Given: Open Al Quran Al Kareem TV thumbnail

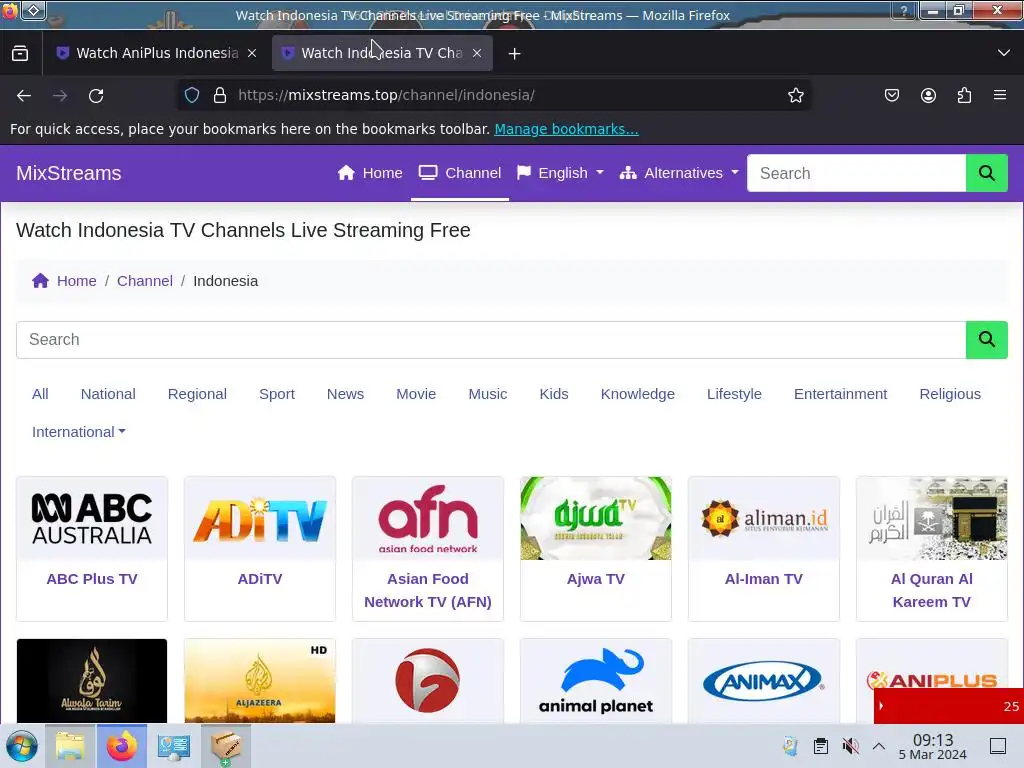Looking at the screenshot, I should coord(932,519).
